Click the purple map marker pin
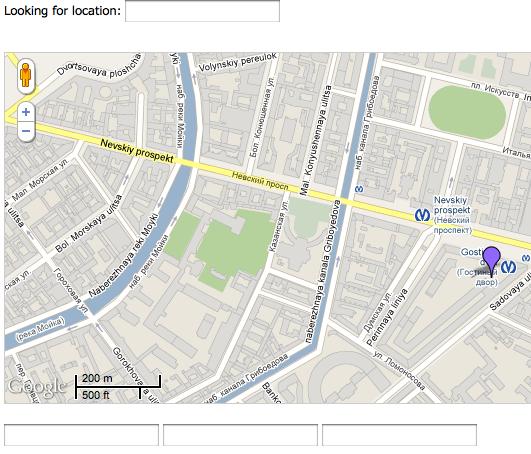 491,262
